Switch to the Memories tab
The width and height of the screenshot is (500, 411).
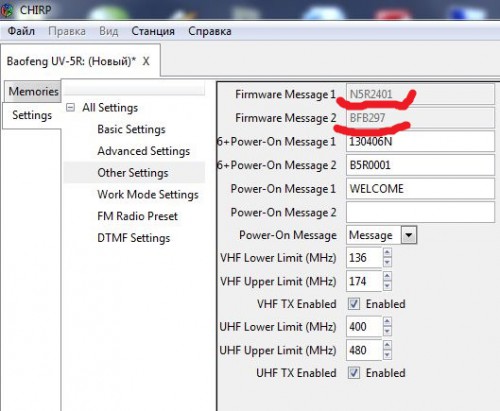(x=33, y=91)
